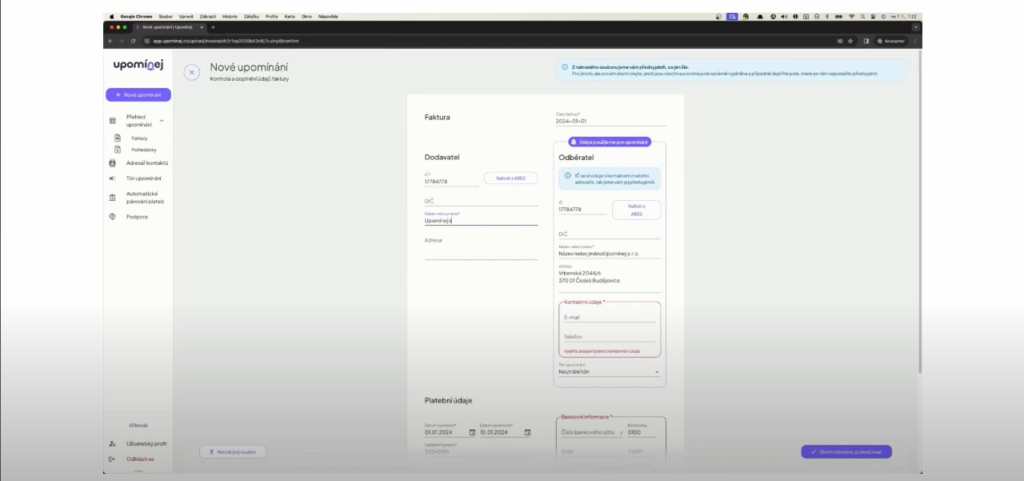Open the Záložky menu

coord(251,16)
